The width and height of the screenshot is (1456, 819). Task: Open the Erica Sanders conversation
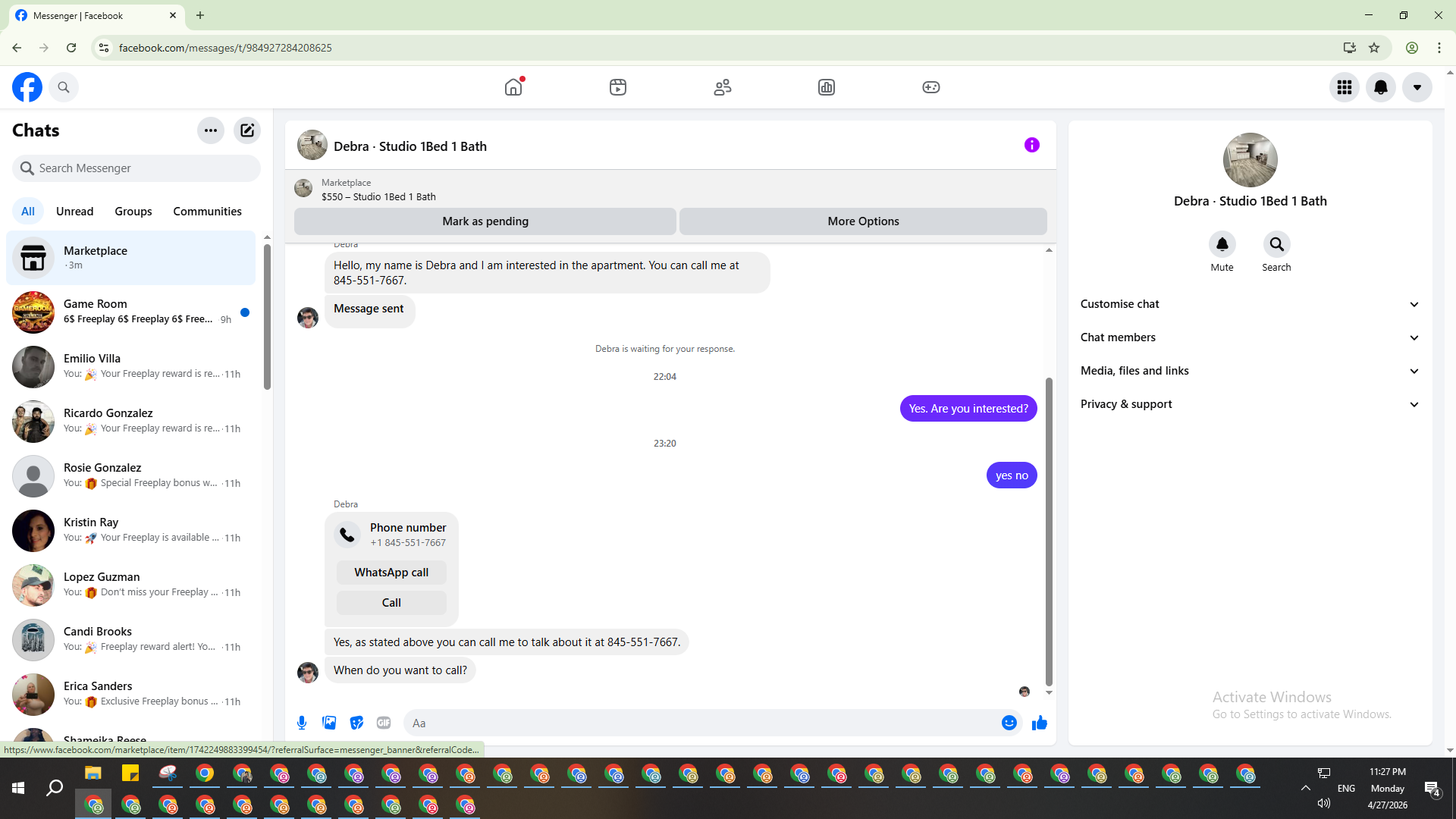(131, 695)
